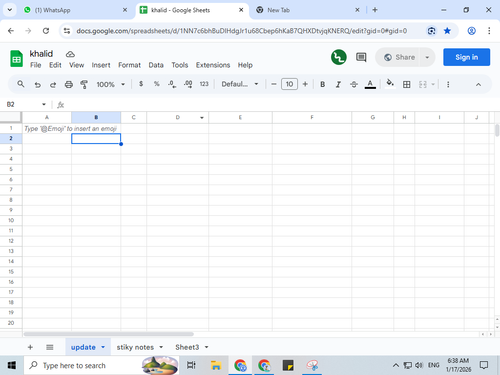Screen dimensions: 500x375
Task: Click the merge cells icon
Action: 423,84
